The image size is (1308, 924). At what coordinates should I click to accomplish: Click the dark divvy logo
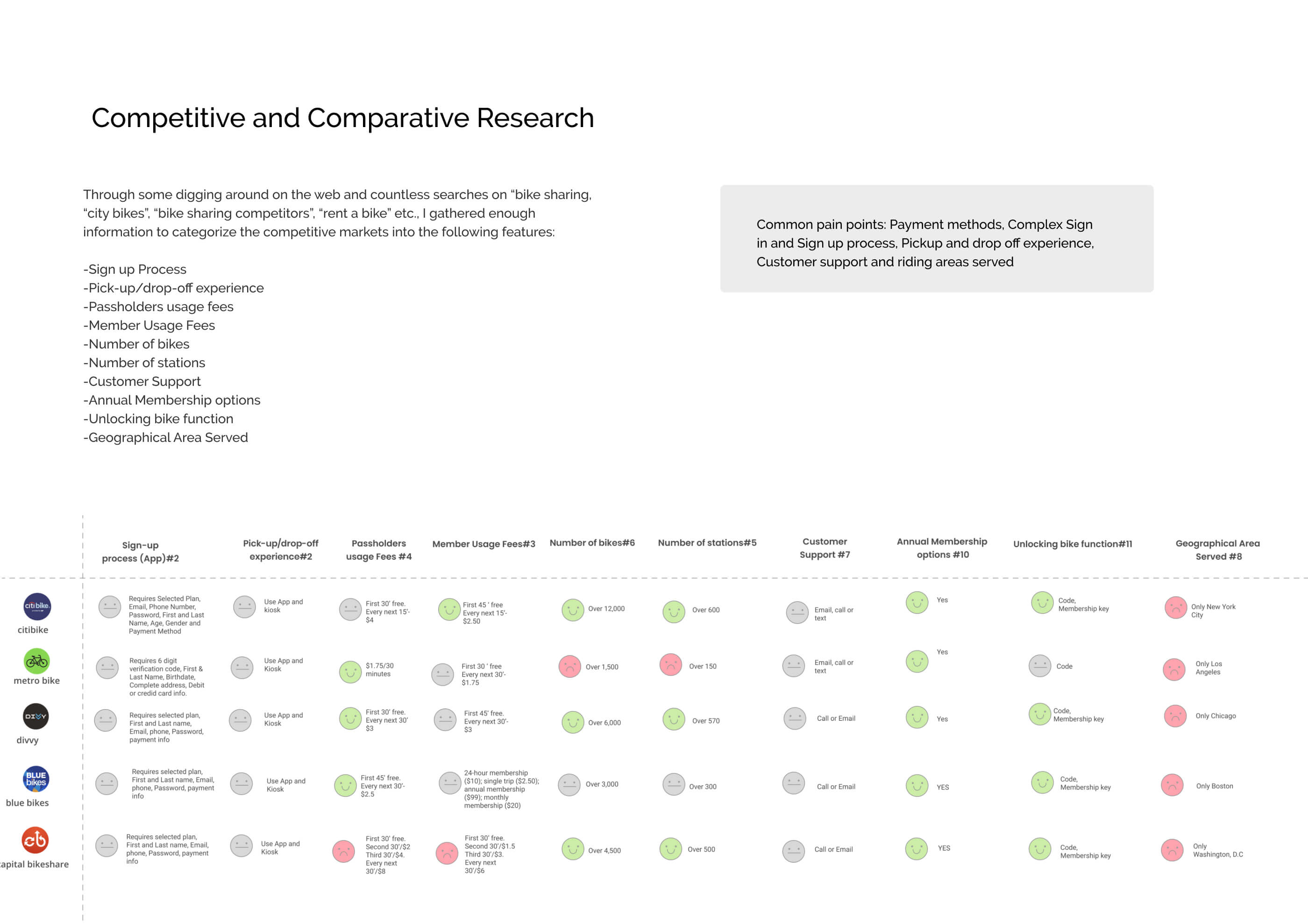coord(36,716)
